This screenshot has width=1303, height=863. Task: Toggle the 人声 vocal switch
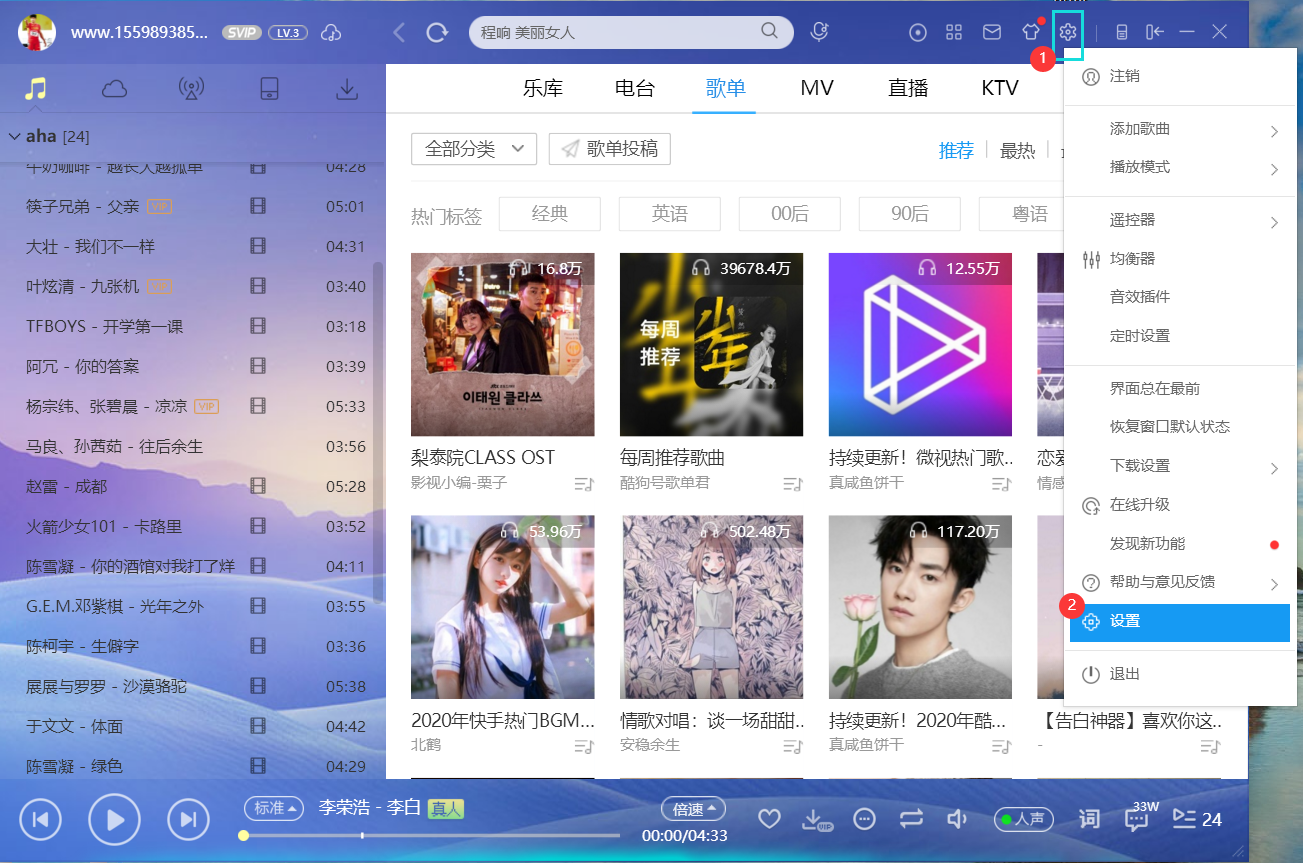(1022, 820)
